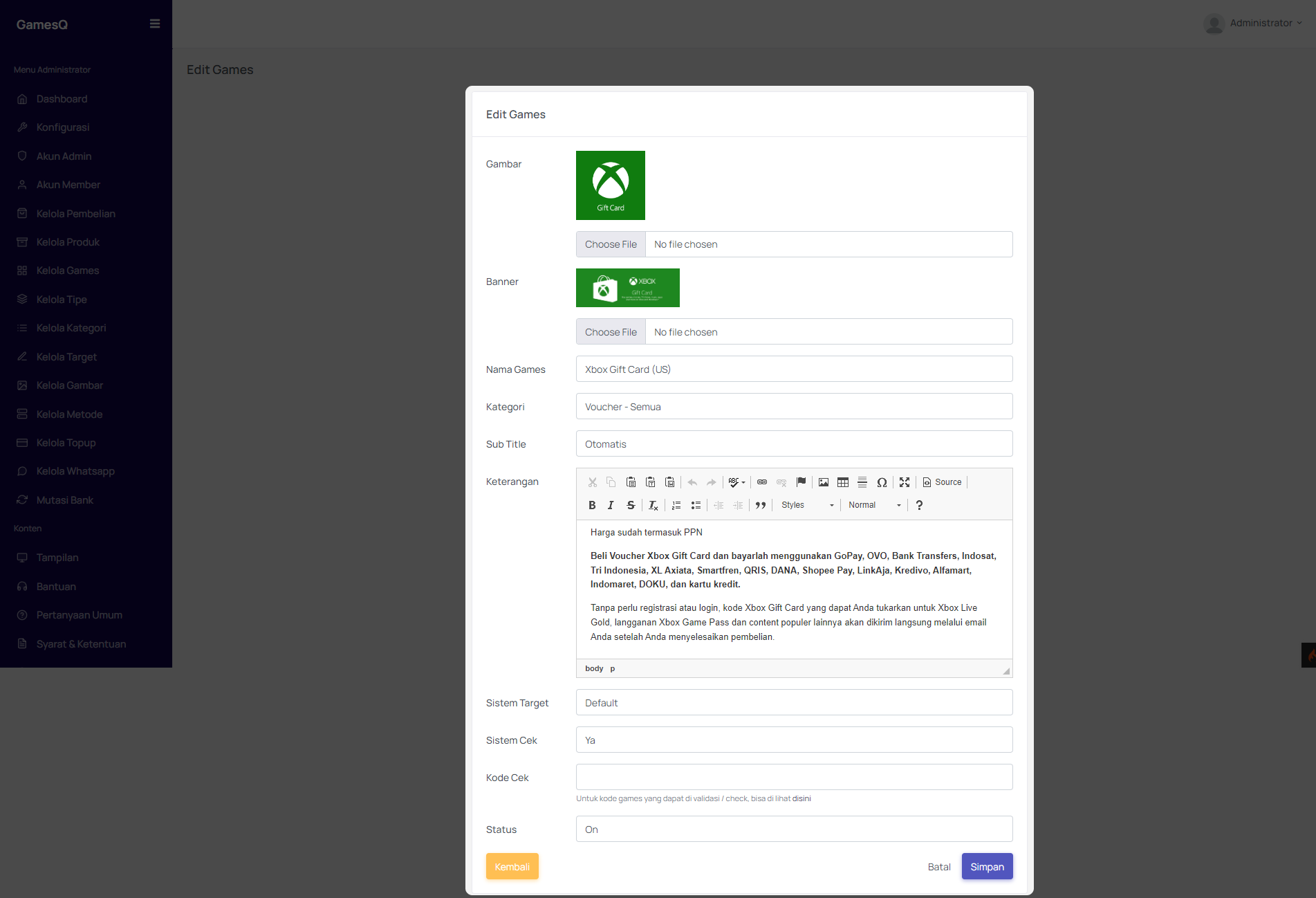Screen dimensions: 1316x898
Task: Click the Paste icon in editor toolbar
Action: pyautogui.click(x=631, y=482)
